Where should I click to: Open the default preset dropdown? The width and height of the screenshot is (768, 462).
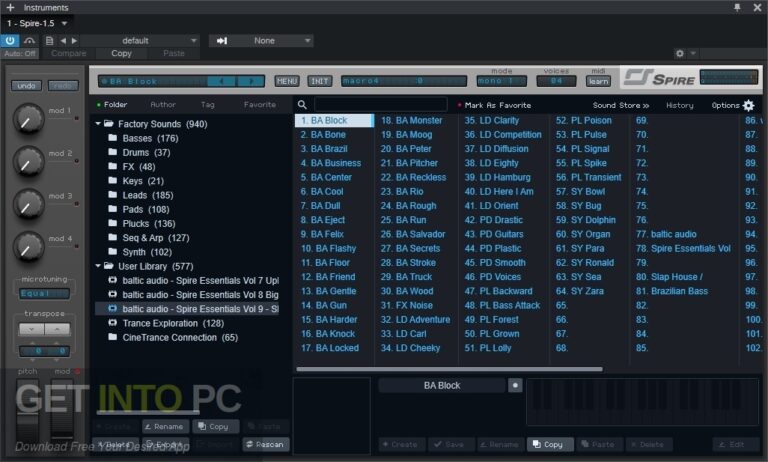(x=140, y=41)
